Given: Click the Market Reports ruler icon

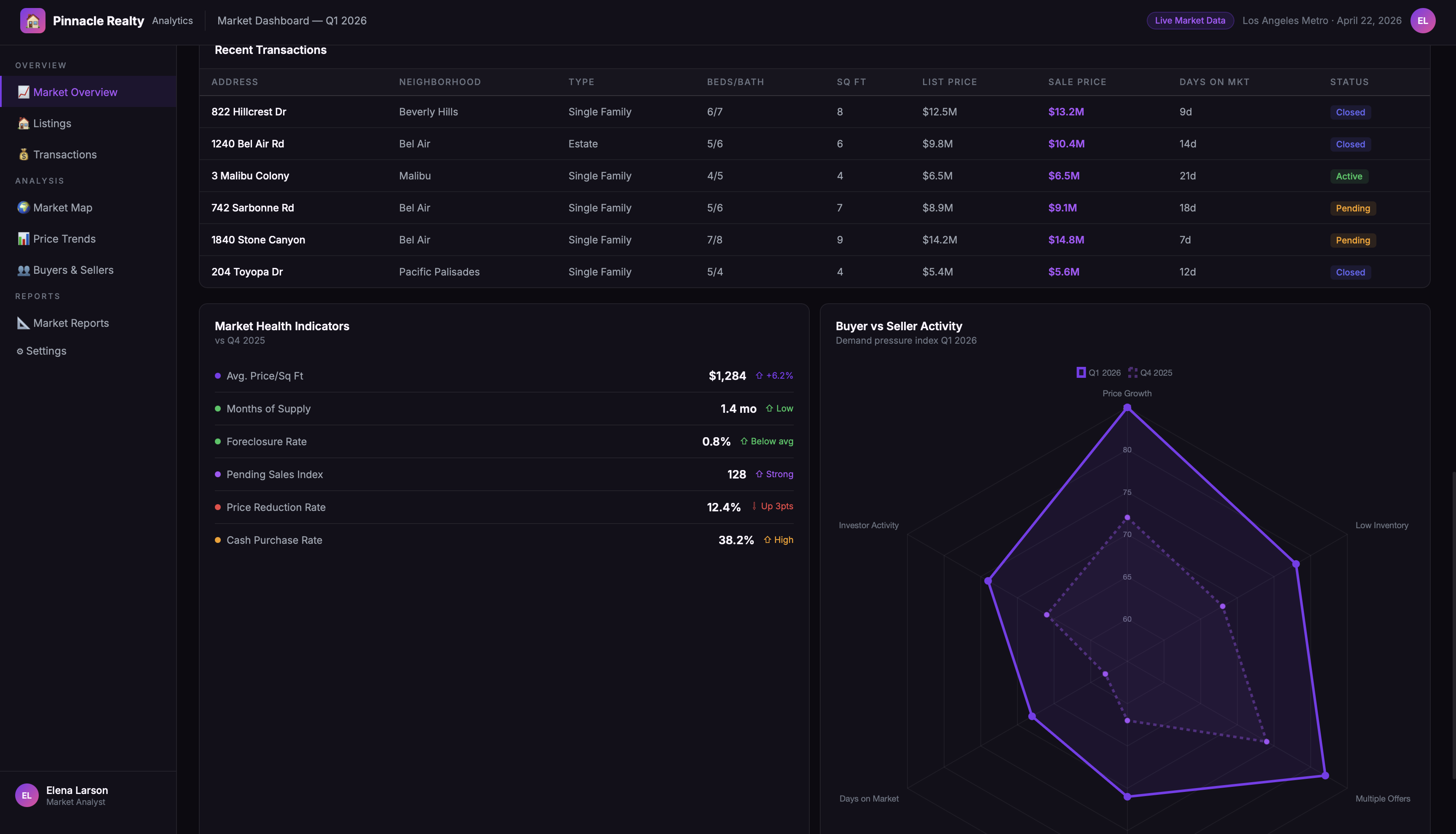Looking at the screenshot, I should point(24,323).
